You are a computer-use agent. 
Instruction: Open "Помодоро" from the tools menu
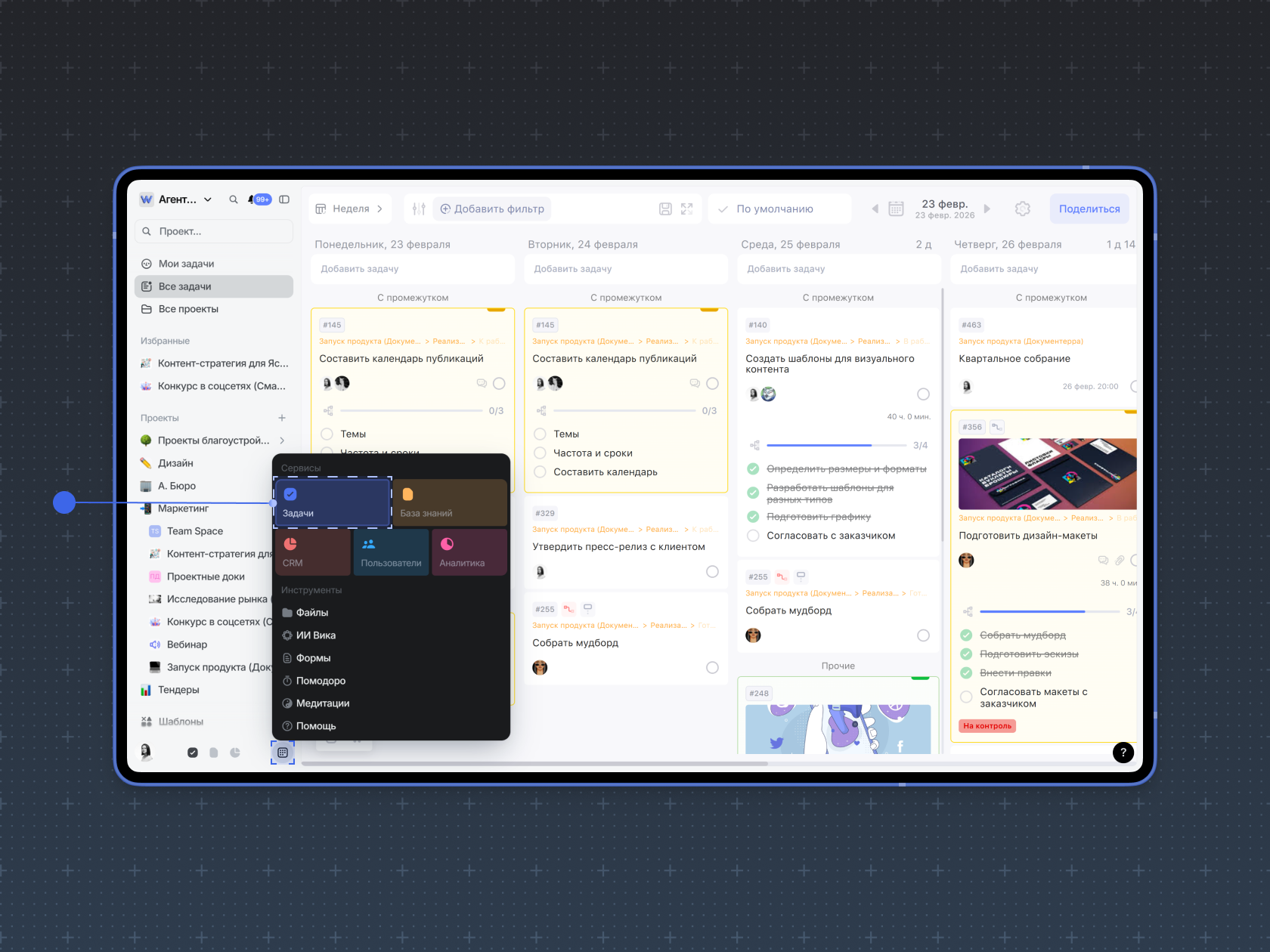(321, 681)
